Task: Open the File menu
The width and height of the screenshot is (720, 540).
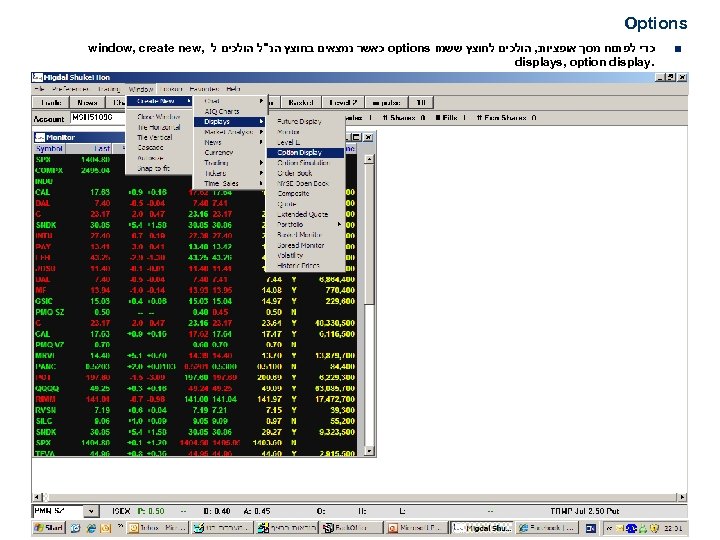Action: pyautogui.click(x=39, y=89)
